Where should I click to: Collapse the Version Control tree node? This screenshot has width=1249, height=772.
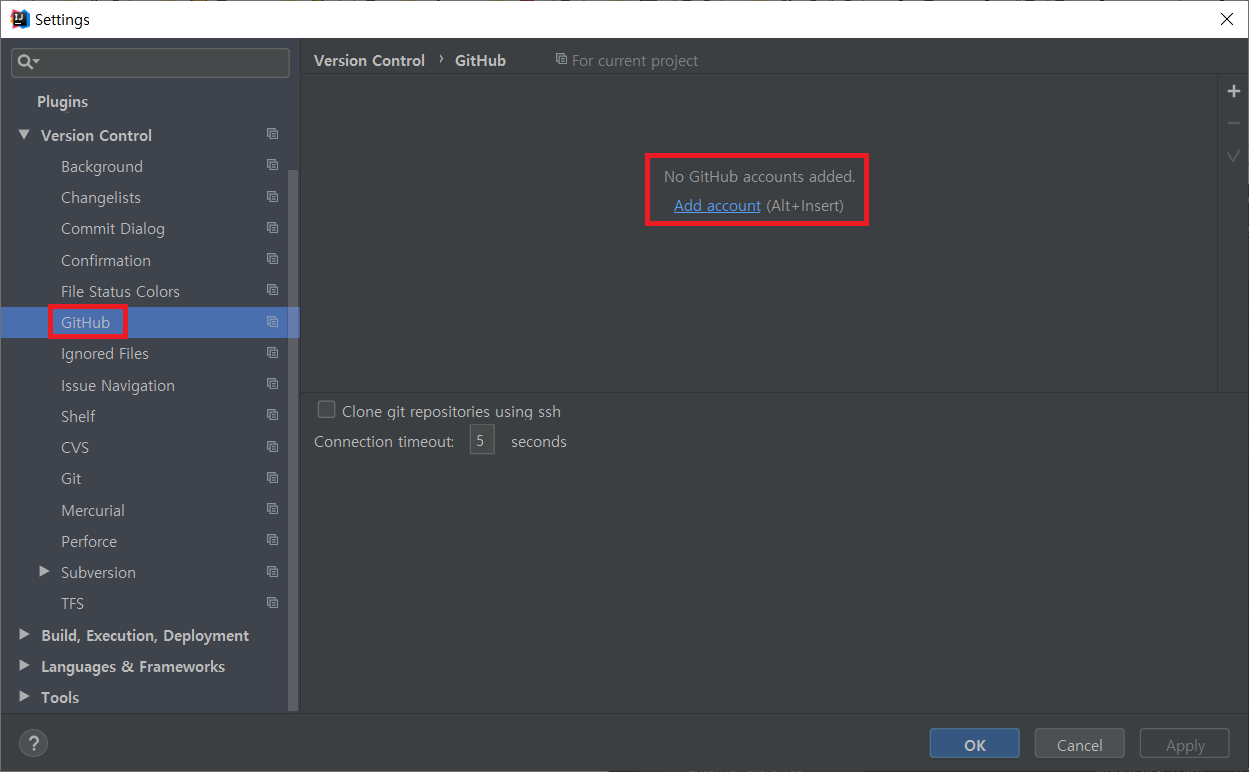pyautogui.click(x=24, y=134)
